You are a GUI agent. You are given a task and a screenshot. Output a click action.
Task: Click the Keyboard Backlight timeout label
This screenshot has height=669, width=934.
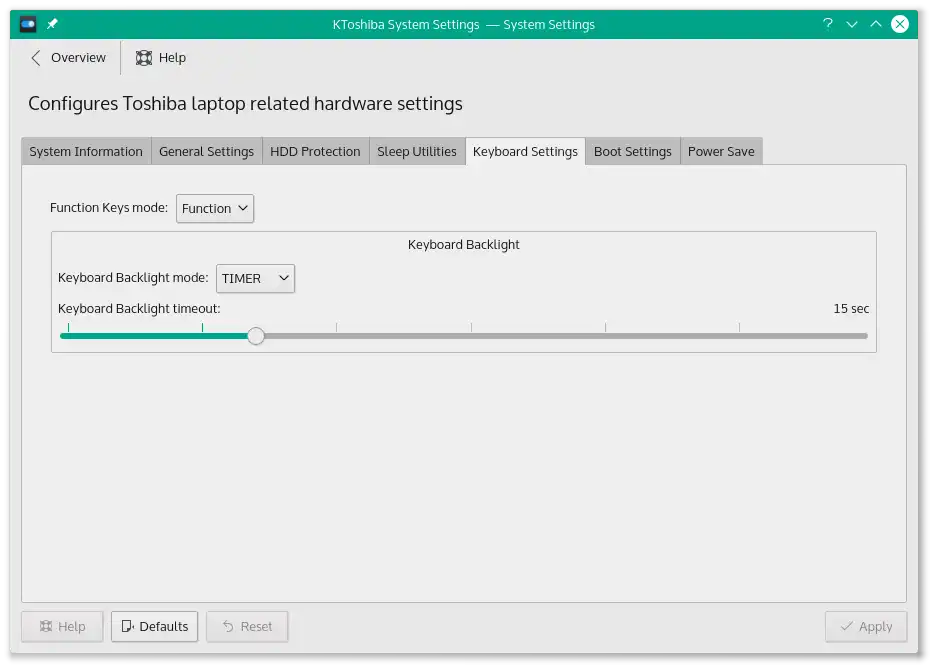point(139,309)
